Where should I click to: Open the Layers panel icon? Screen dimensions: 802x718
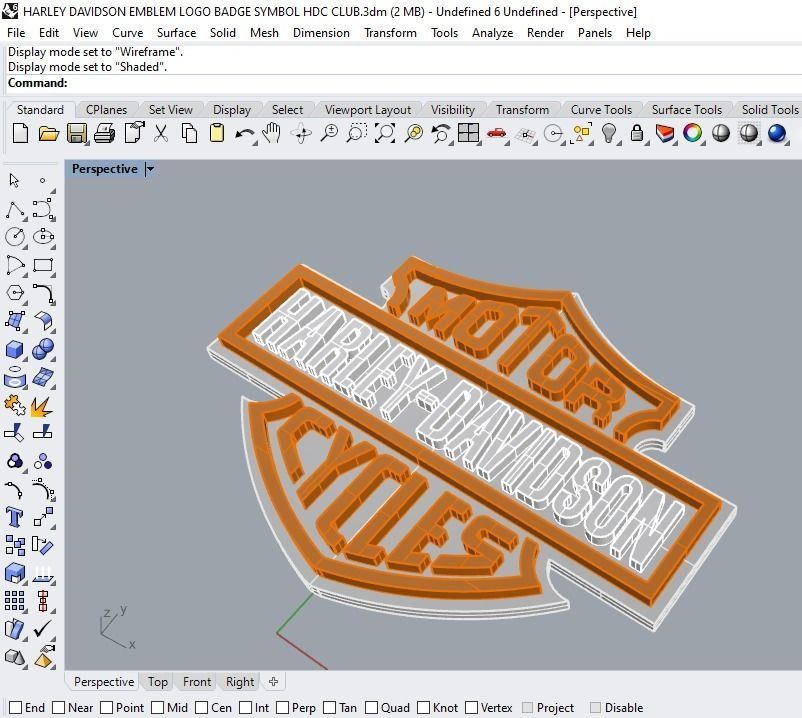pyautogui.click(x=664, y=134)
